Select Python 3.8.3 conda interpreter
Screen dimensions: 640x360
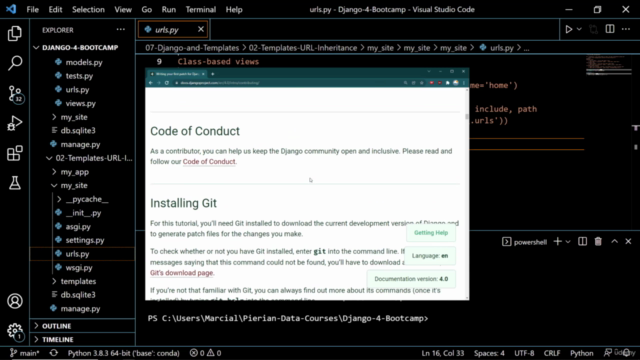(123, 353)
